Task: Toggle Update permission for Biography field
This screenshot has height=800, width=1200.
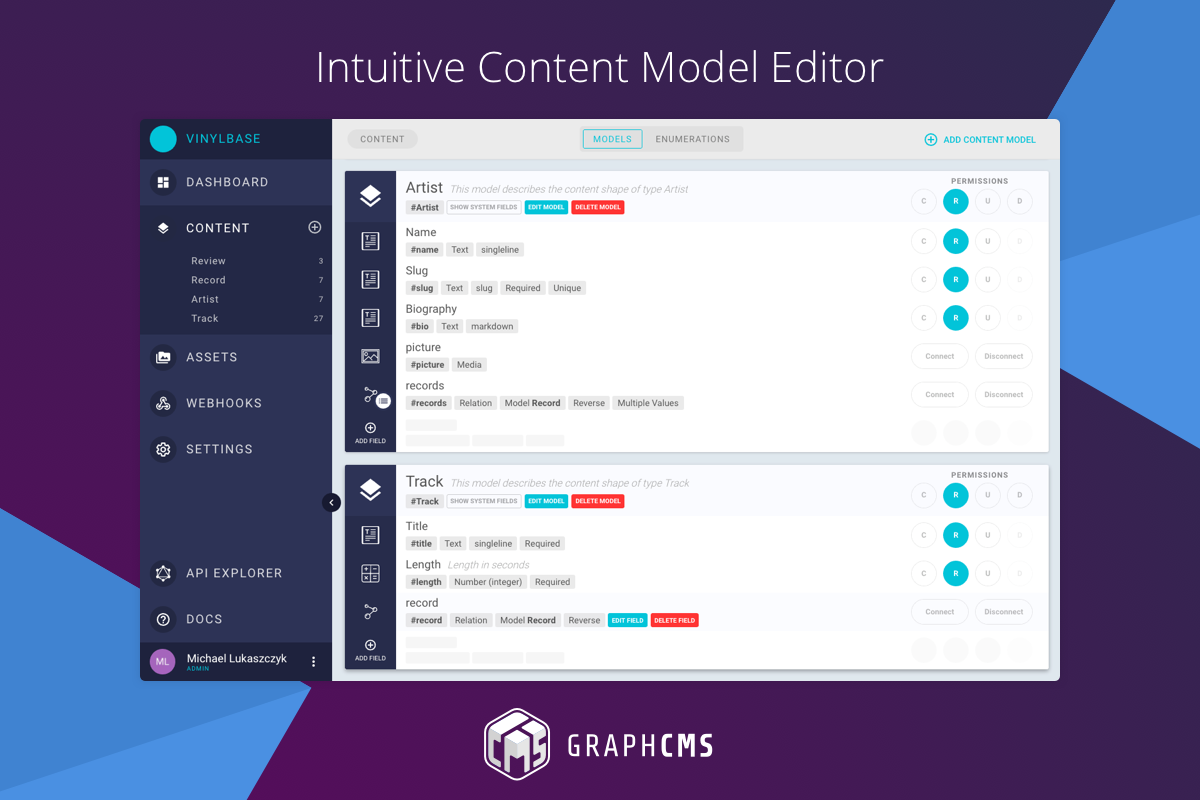Action: [x=988, y=318]
